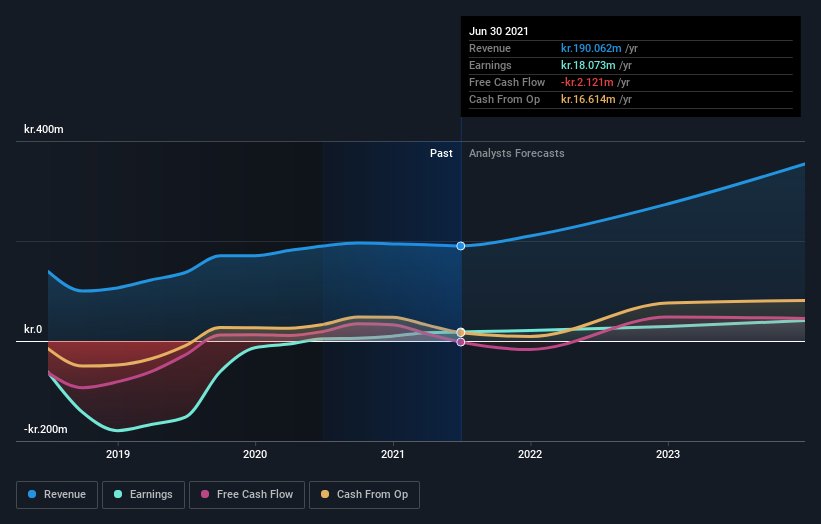821x524 pixels.
Task: Click the Free Cash Flow label in tooltip
Action: 507,82
